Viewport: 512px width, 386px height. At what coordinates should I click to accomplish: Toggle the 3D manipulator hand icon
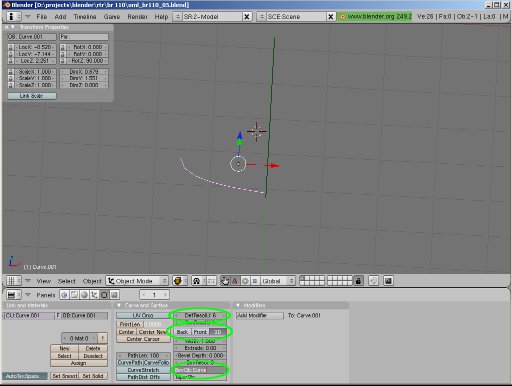(225, 281)
